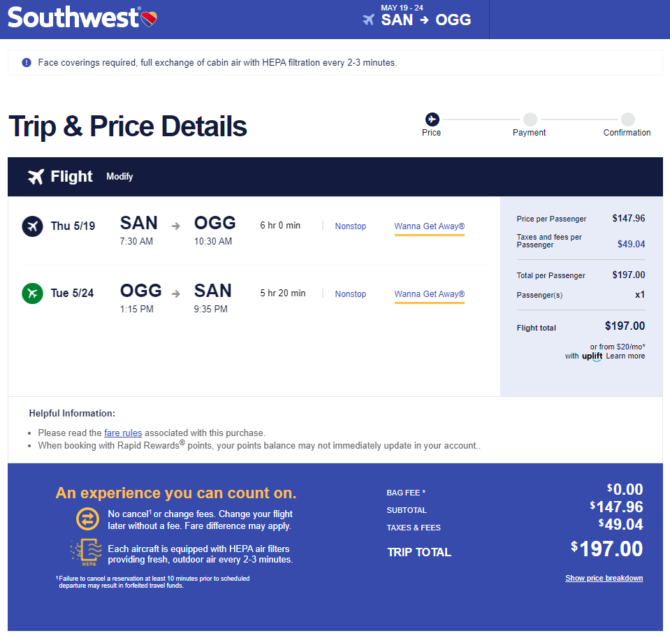This screenshot has height=638, width=670.
Task: Click the dark departing flight icon for Thu 5/19
Action: point(32,226)
